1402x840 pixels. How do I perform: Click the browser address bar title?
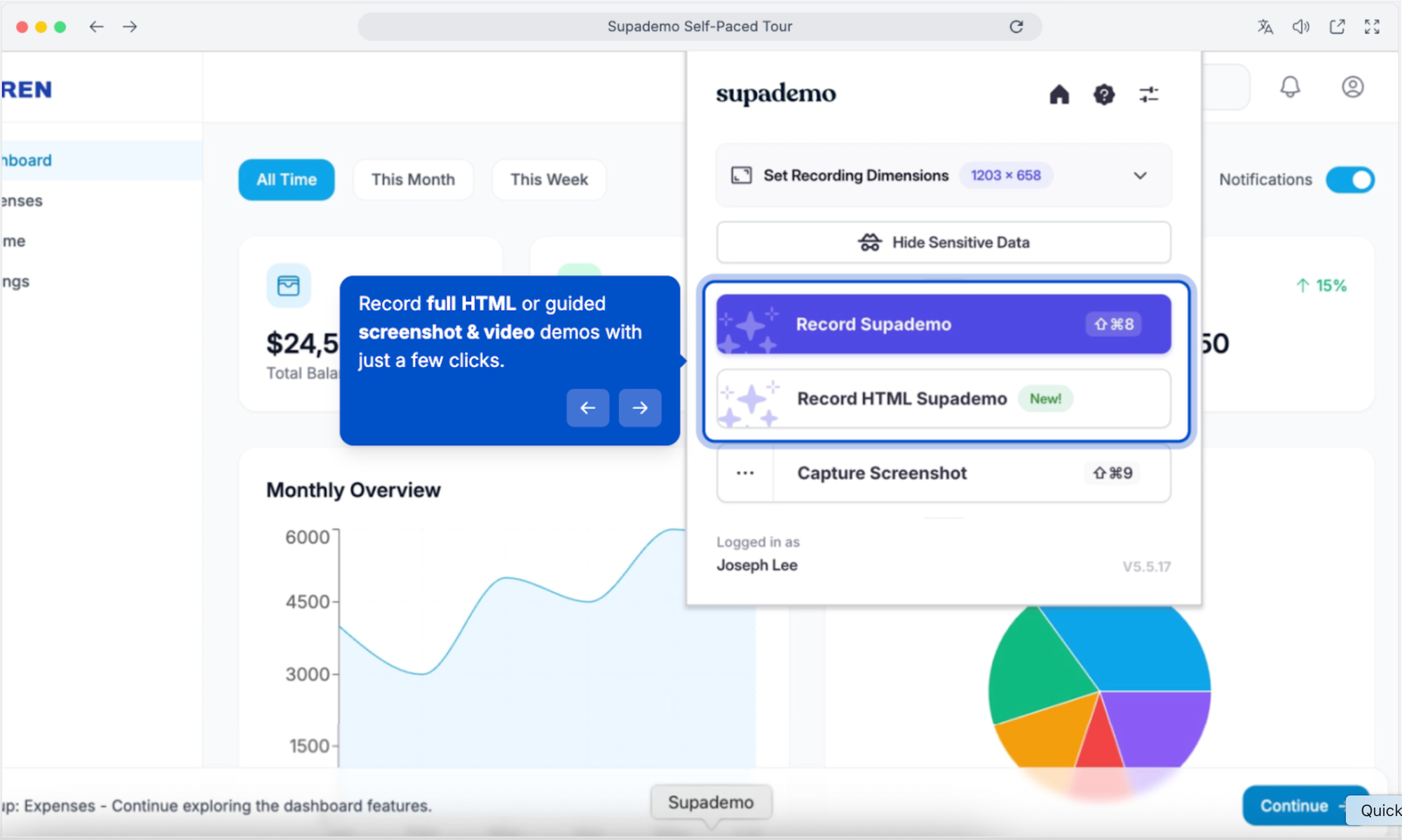pos(699,27)
